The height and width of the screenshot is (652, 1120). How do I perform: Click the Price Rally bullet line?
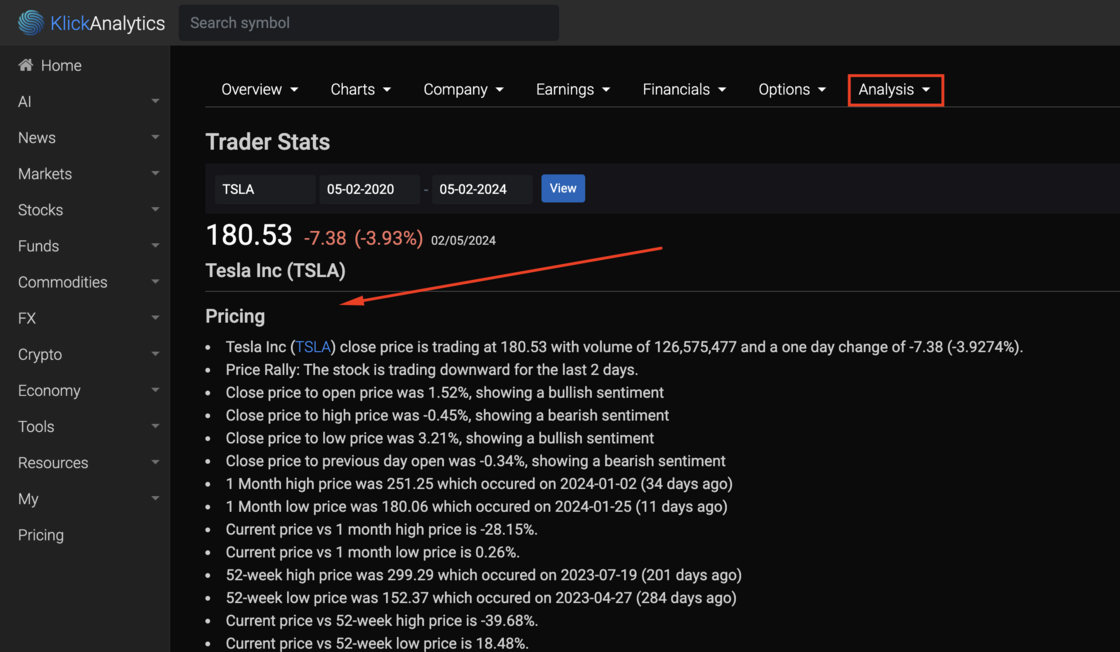tap(431, 370)
